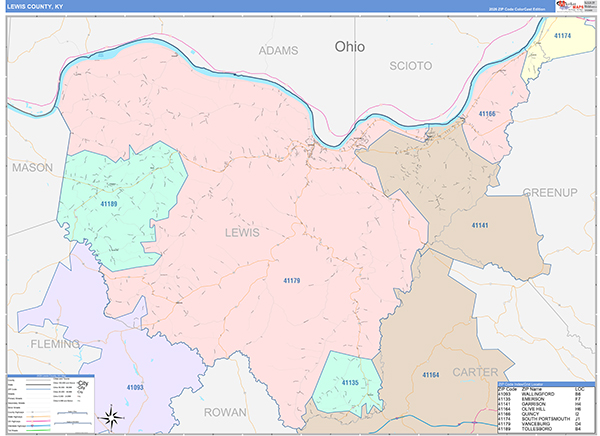Select ZIP code label 41135 on map
The height and width of the screenshot is (436, 600).
tap(350, 383)
